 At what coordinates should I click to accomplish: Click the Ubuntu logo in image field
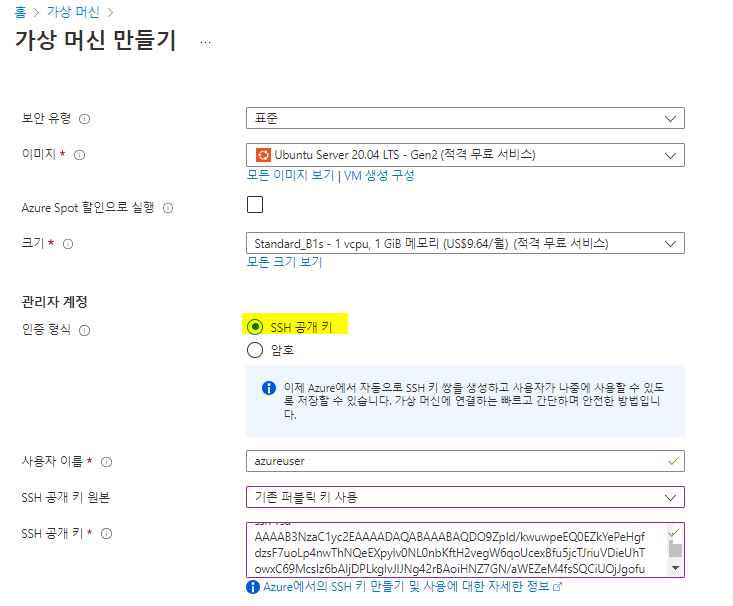263,155
